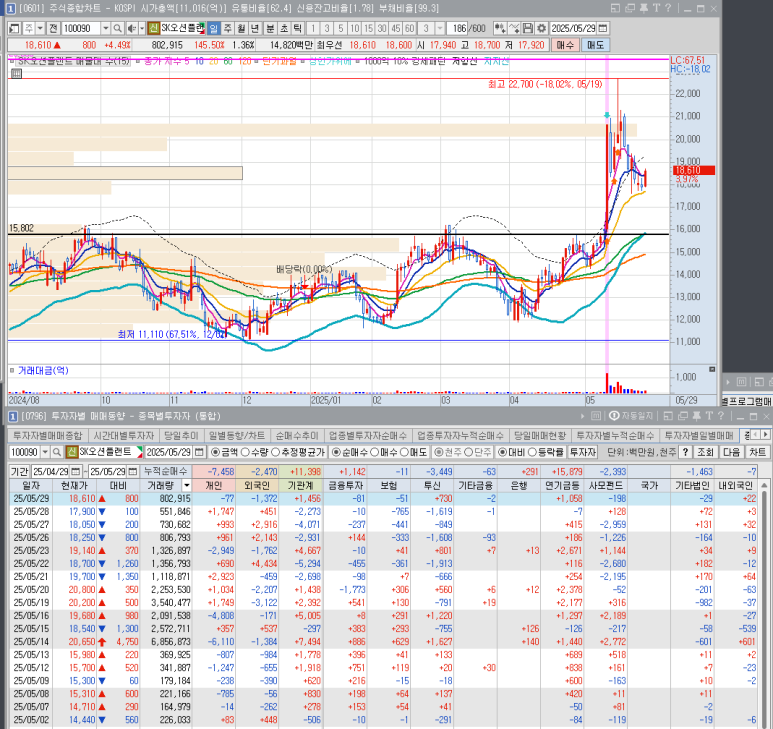This screenshot has width=773, height=729.
Task: Click the zigzag line tool icon in chart toolbar
Action: pyautogui.click(x=514, y=29)
